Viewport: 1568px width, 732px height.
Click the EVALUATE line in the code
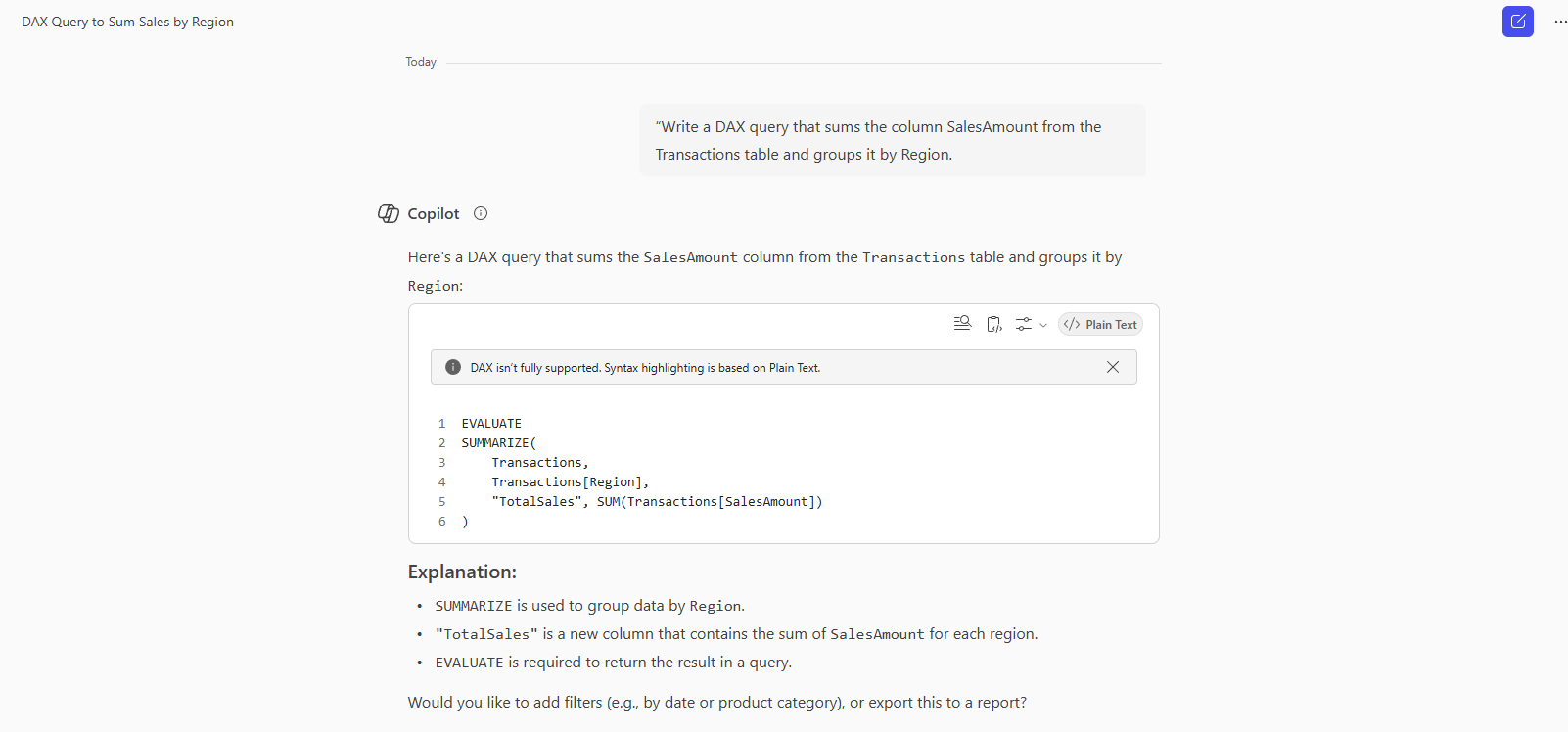(x=491, y=424)
